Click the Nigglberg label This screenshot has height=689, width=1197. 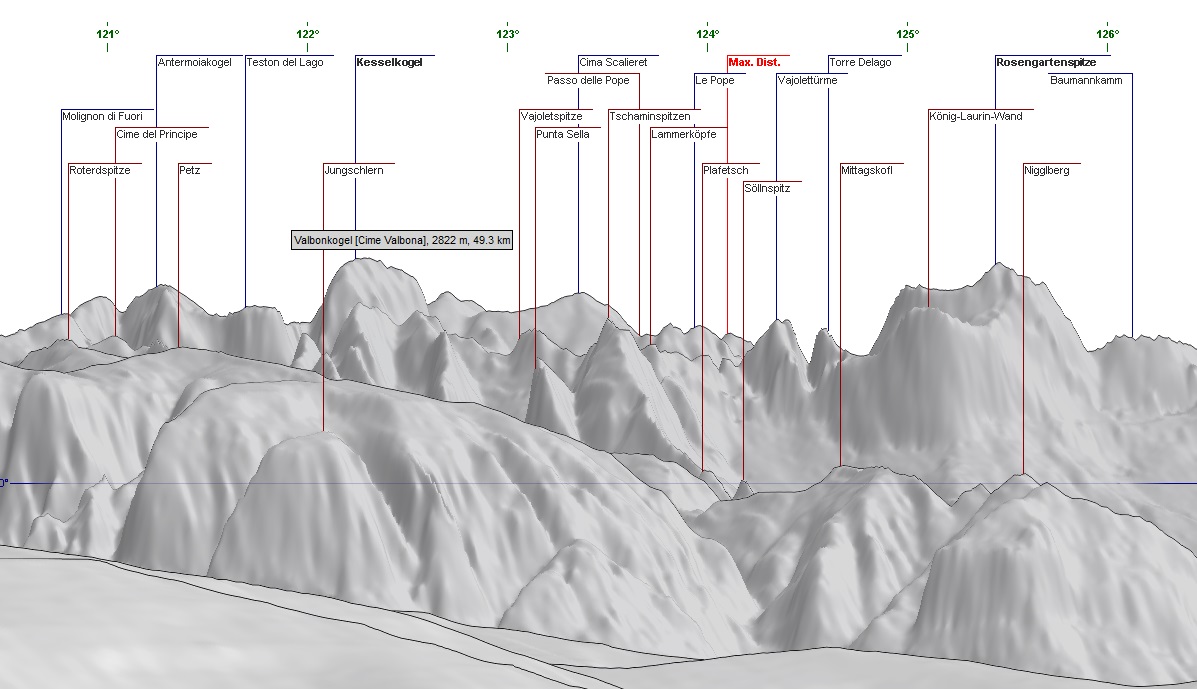pos(1047,170)
